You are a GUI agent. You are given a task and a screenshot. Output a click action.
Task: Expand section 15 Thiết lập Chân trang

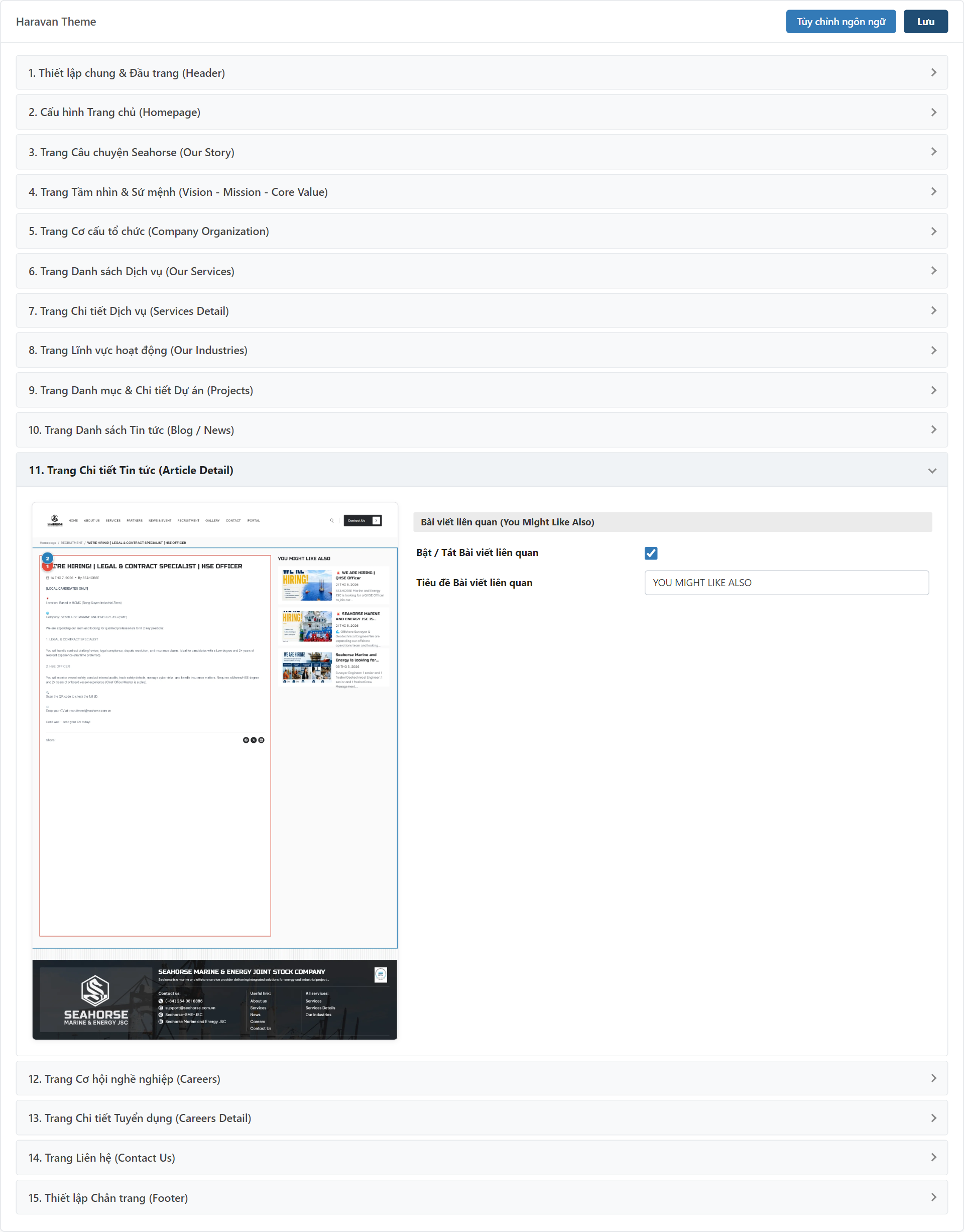[481, 1197]
